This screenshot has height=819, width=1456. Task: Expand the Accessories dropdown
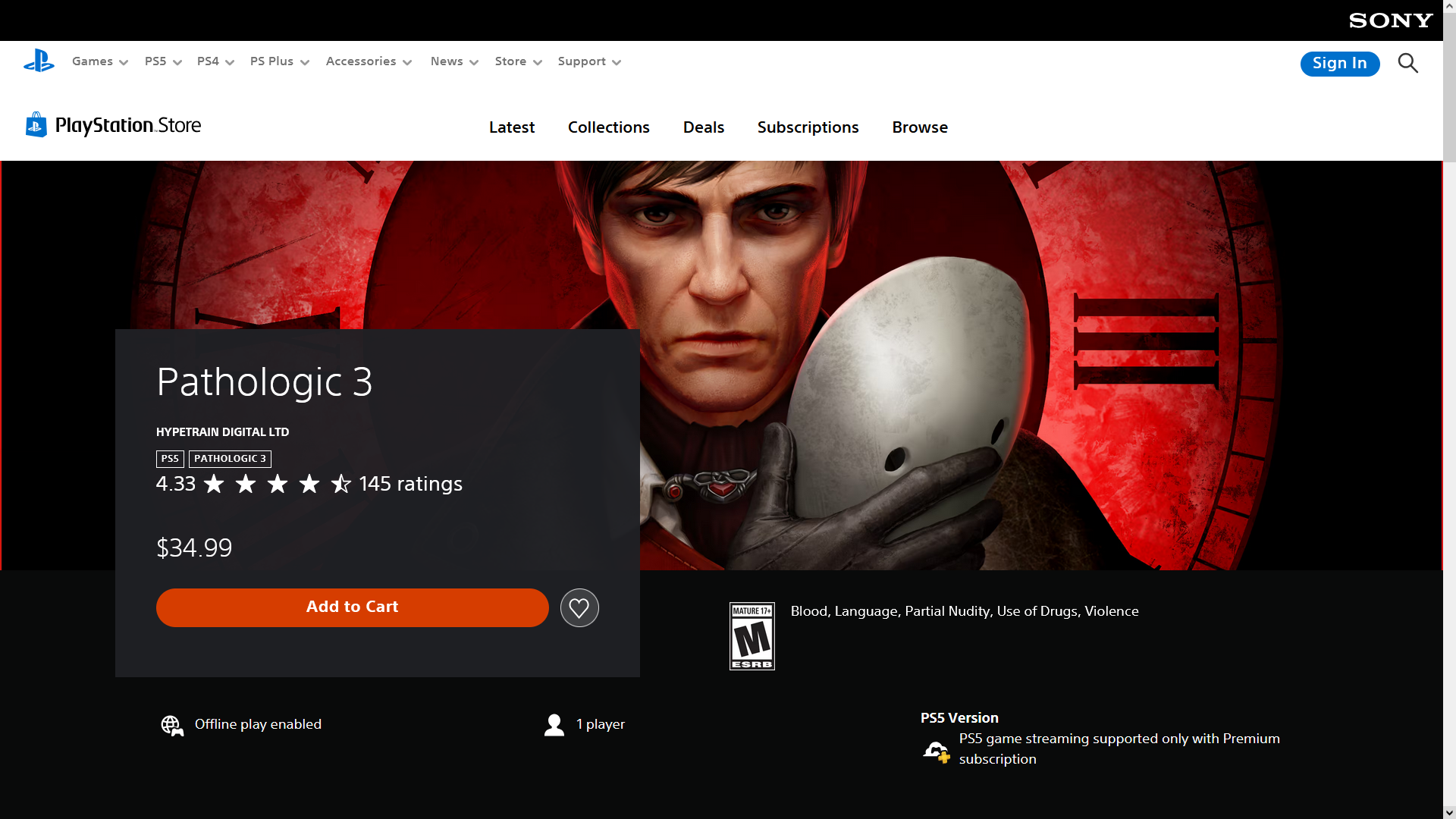pyautogui.click(x=369, y=61)
